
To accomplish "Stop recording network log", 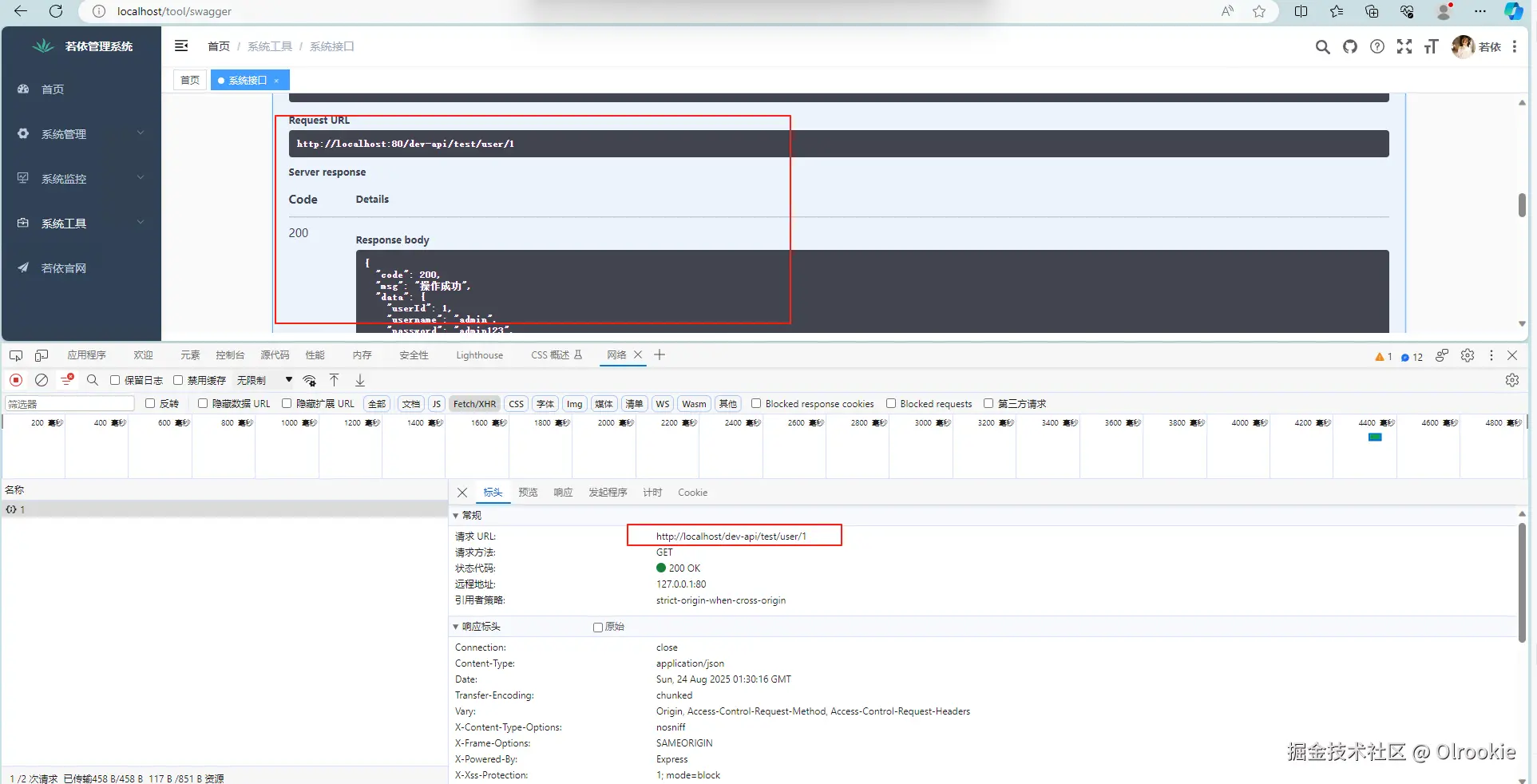I will point(16,380).
